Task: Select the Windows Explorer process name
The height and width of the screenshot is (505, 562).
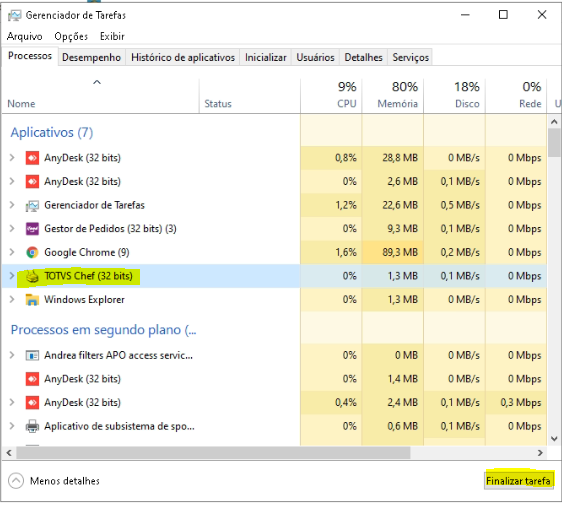Action: 84,300
